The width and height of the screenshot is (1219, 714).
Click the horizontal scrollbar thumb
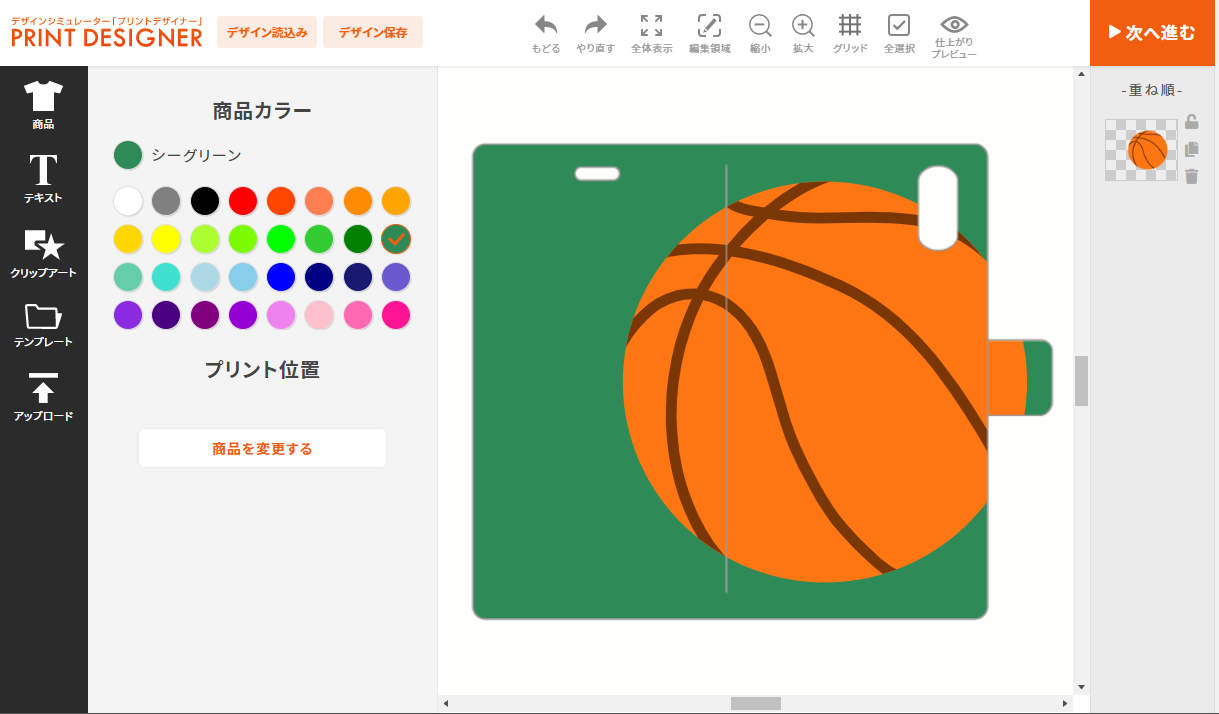pos(755,704)
